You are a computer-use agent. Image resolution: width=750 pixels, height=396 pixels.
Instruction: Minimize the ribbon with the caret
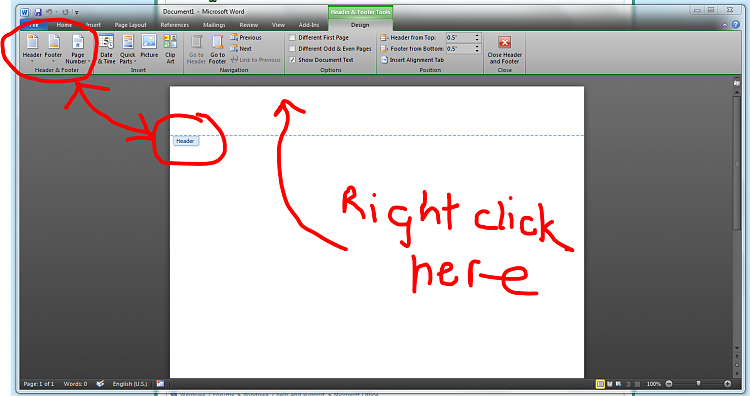tap(725, 25)
